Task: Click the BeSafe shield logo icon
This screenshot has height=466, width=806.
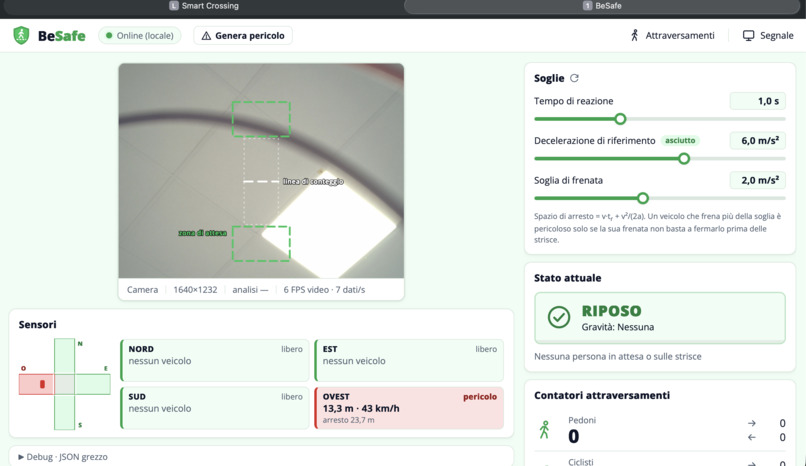Action: click(21, 35)
